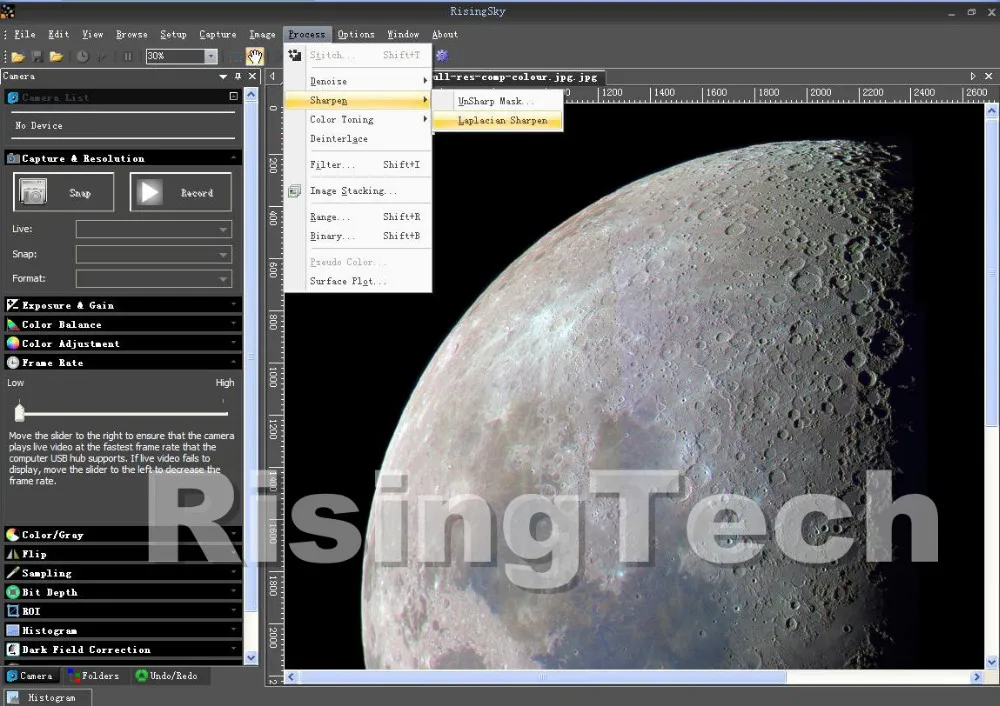Click the ROI panel icon
The width and height of the screenshot is (1000, 706).
(x=12, y=610)
